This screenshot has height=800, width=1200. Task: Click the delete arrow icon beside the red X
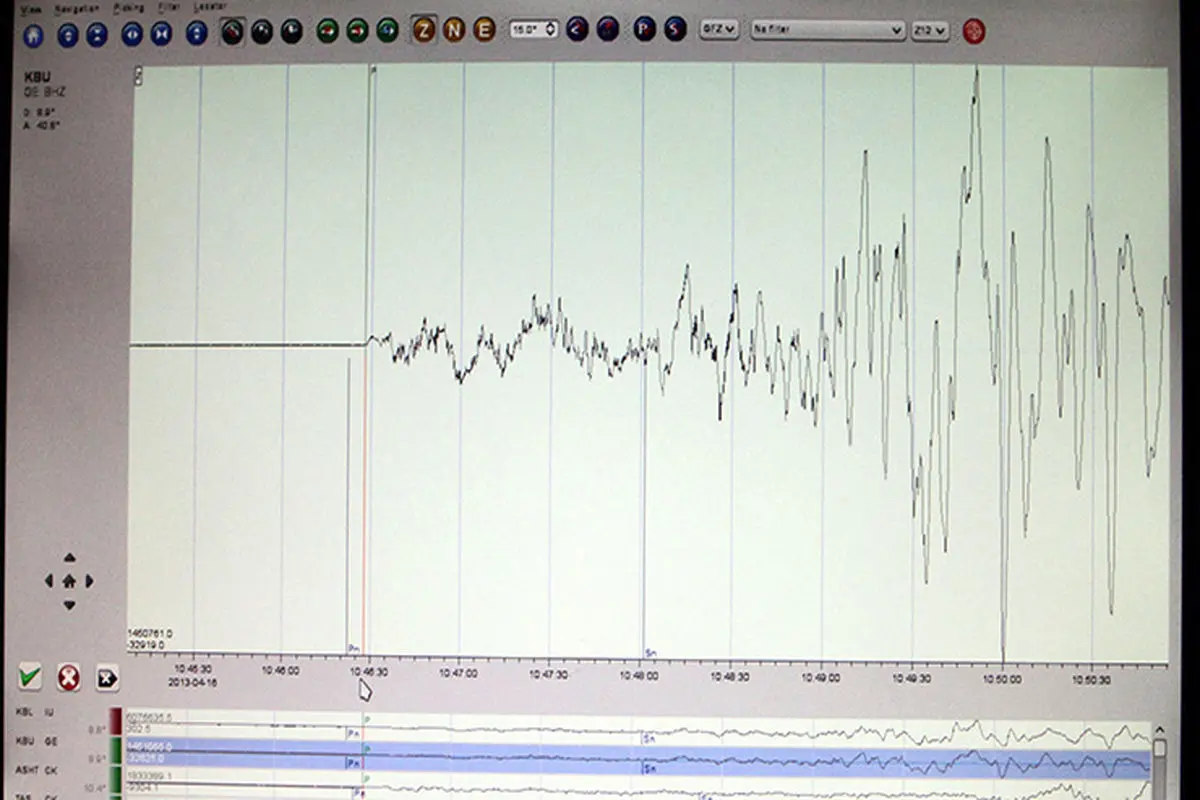pyautogui.click(x=106, y=678)
